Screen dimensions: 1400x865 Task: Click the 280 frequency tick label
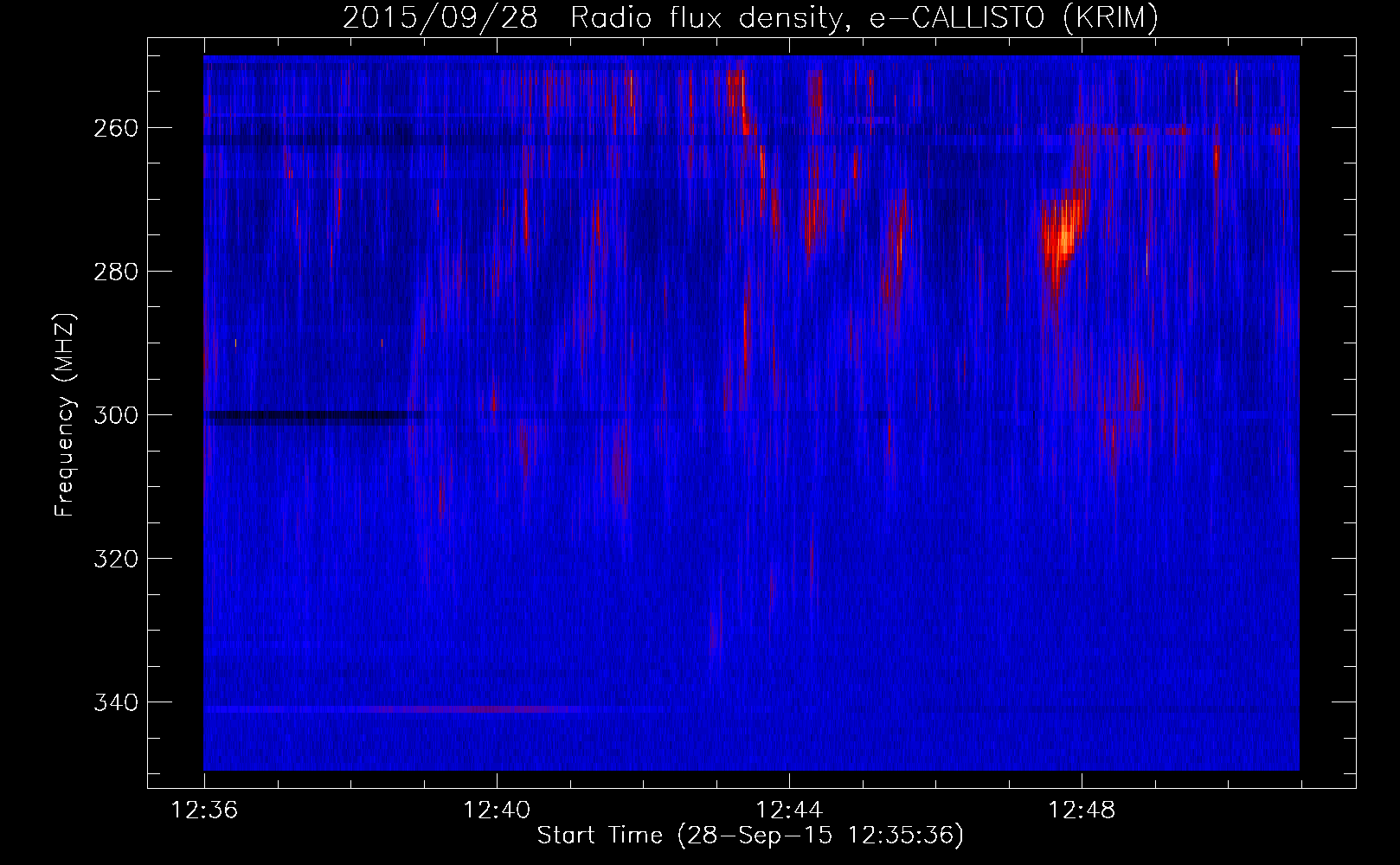116,272
